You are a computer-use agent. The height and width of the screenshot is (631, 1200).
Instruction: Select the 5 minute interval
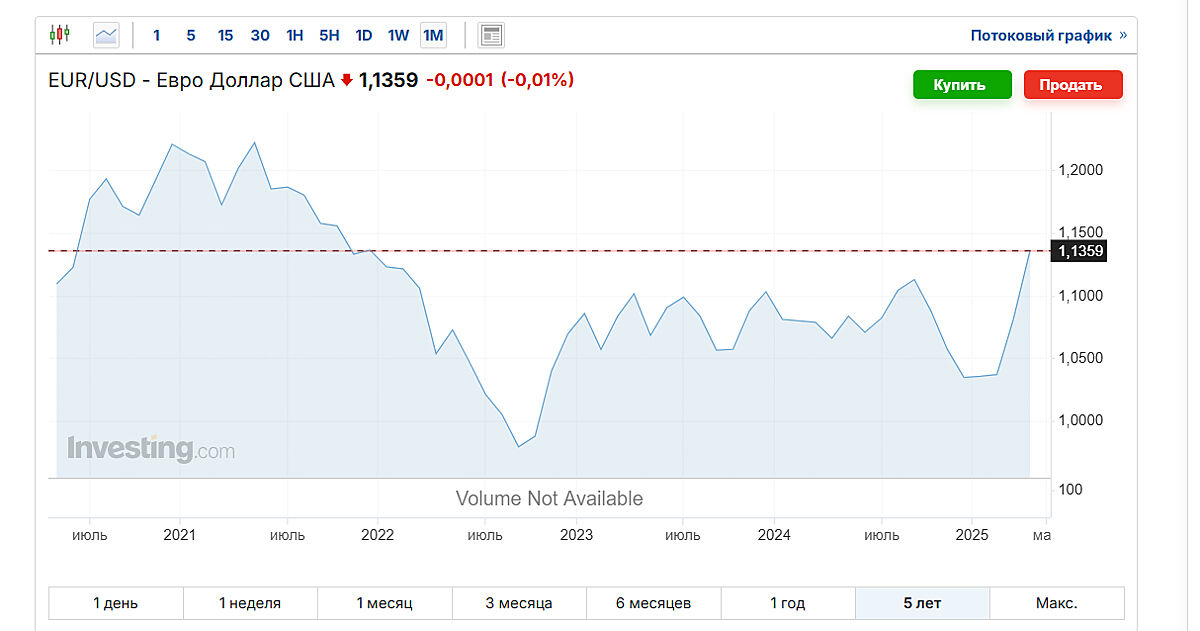190,35
